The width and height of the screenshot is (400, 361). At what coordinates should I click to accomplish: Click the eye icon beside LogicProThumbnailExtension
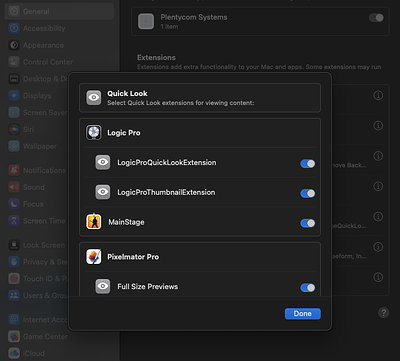[103, 192]
